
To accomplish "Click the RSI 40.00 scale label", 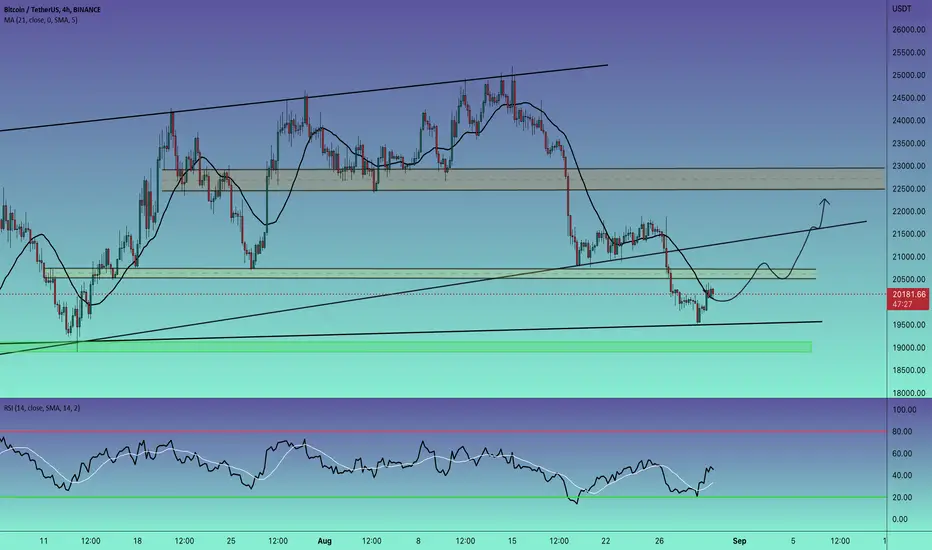I will point(902,475).
